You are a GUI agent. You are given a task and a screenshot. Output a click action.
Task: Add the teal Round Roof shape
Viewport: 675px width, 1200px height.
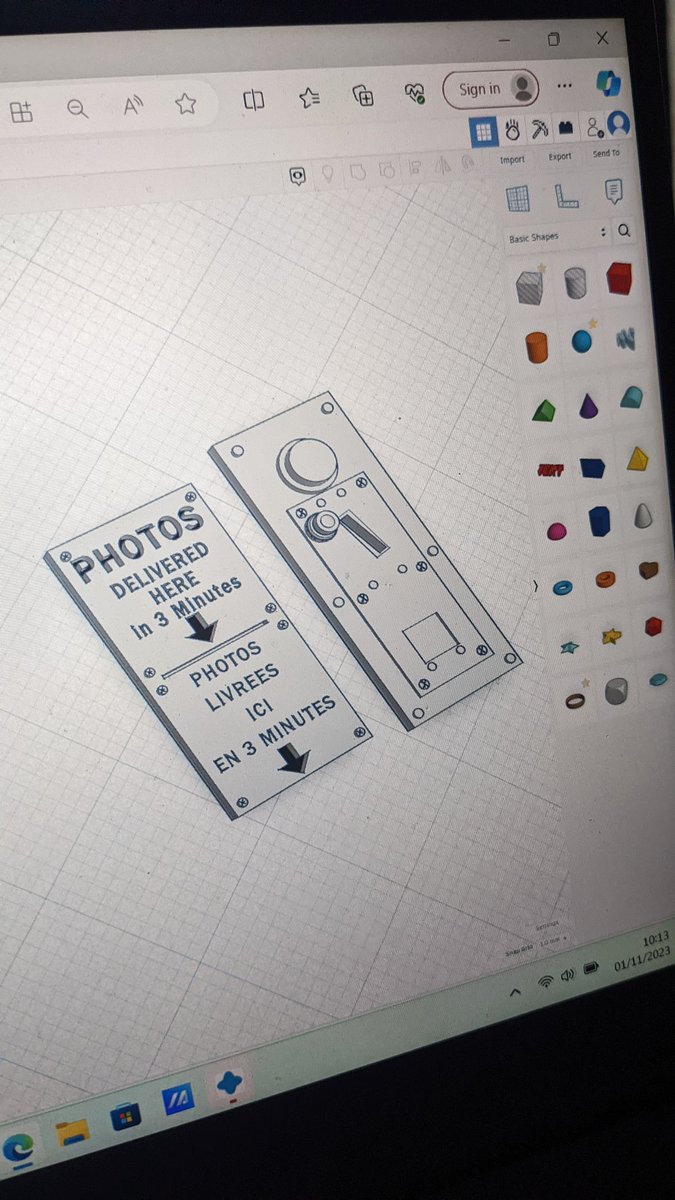click(631, 398)
